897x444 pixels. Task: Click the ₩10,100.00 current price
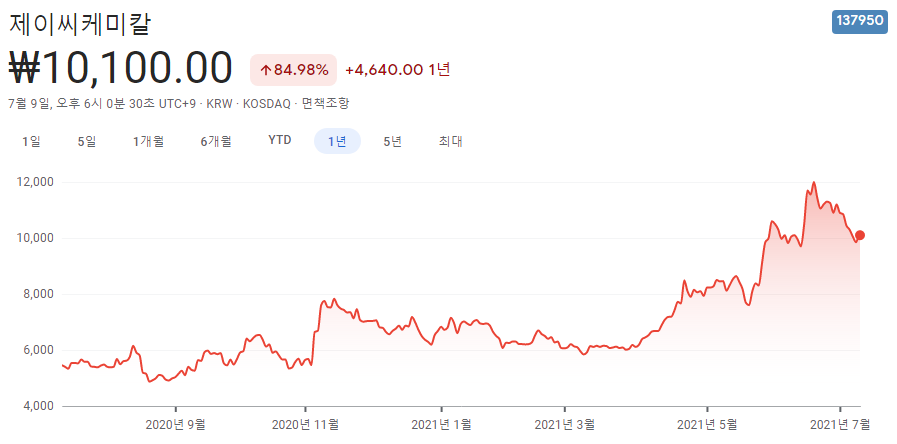(121, 68)
